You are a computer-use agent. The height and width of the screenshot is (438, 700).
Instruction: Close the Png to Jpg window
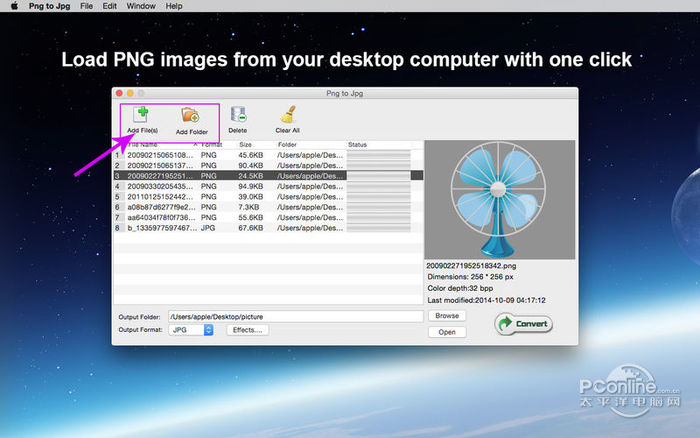point(119,93)
